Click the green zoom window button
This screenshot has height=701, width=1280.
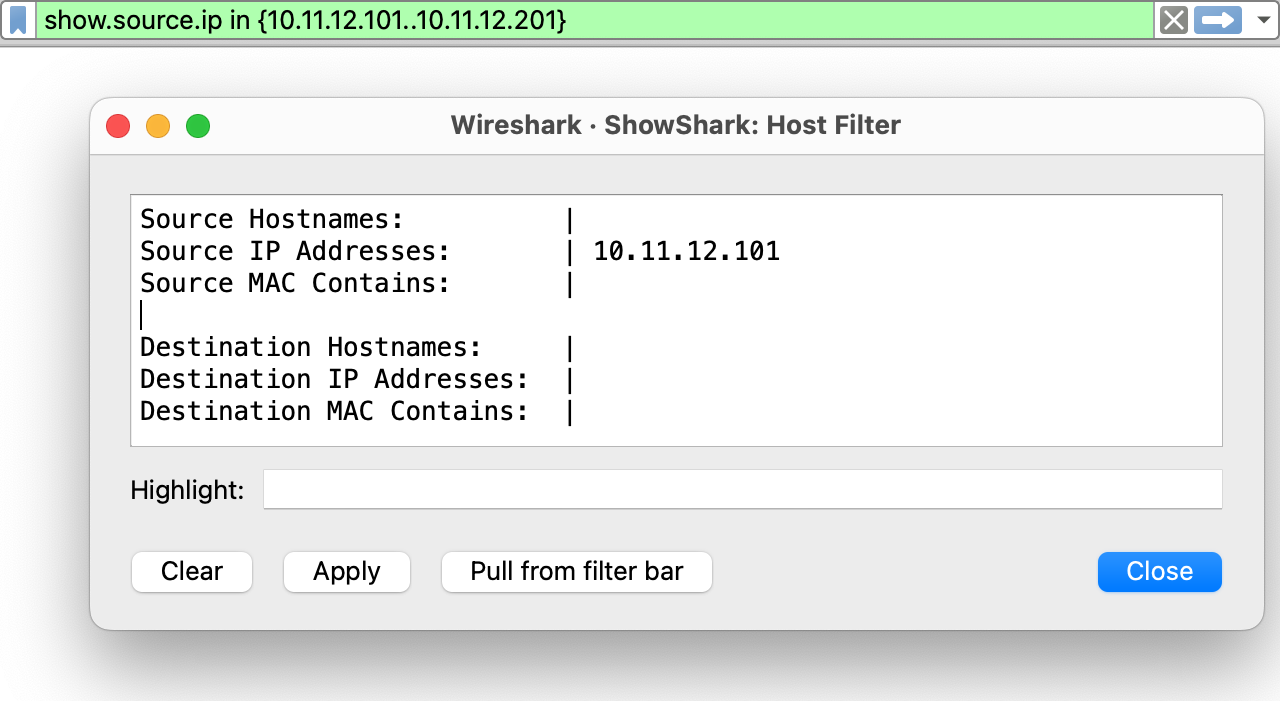click(198, 126)
